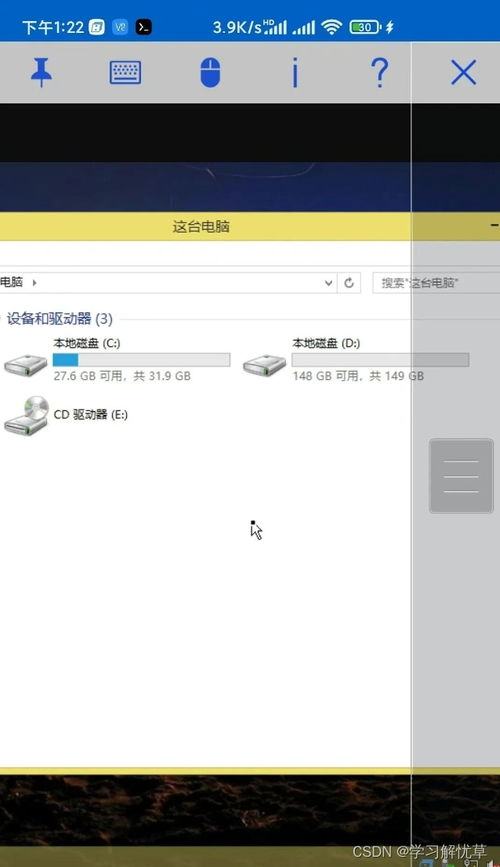The width and height of the screenshot is (500, 867).
Task: Select the Local Disk (D:) drive icon
Action: [x=264, y=365]
